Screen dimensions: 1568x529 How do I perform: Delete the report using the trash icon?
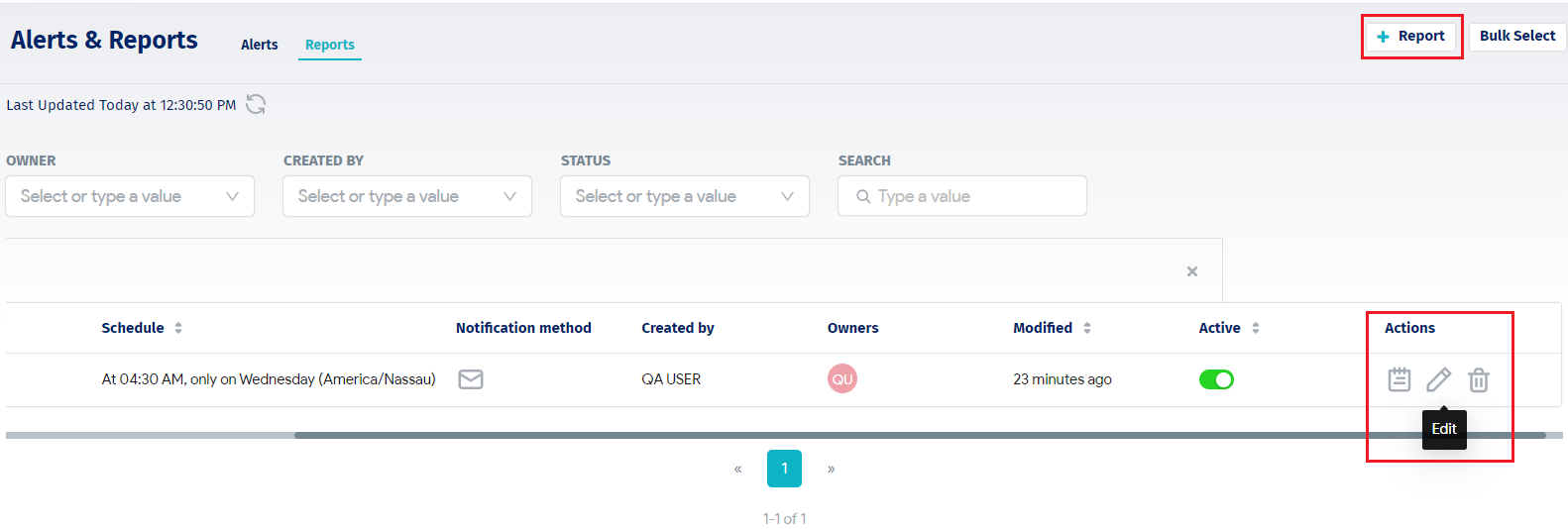pos(1478,379)
